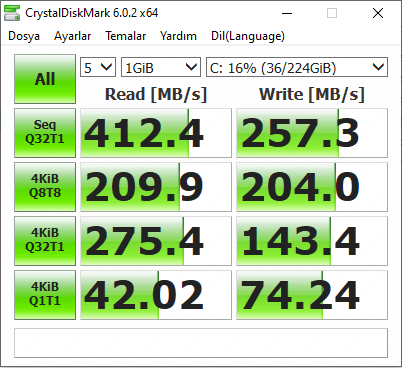Start the 4KiB Q32T1 test

(x=45, y=241)
